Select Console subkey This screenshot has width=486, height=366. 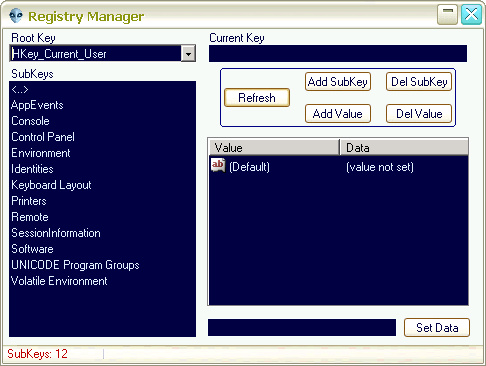[102, 121]
